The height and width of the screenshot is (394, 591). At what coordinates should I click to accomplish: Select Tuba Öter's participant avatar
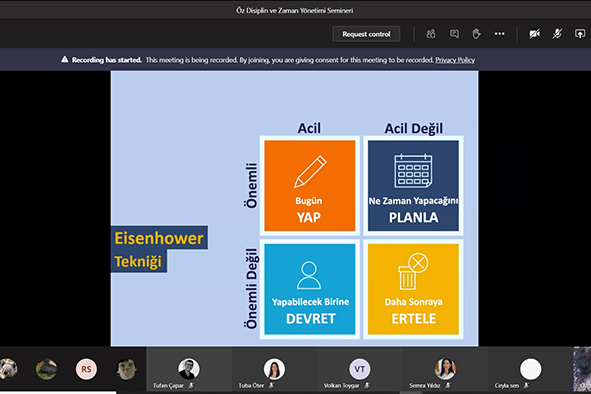pos(274,369)
